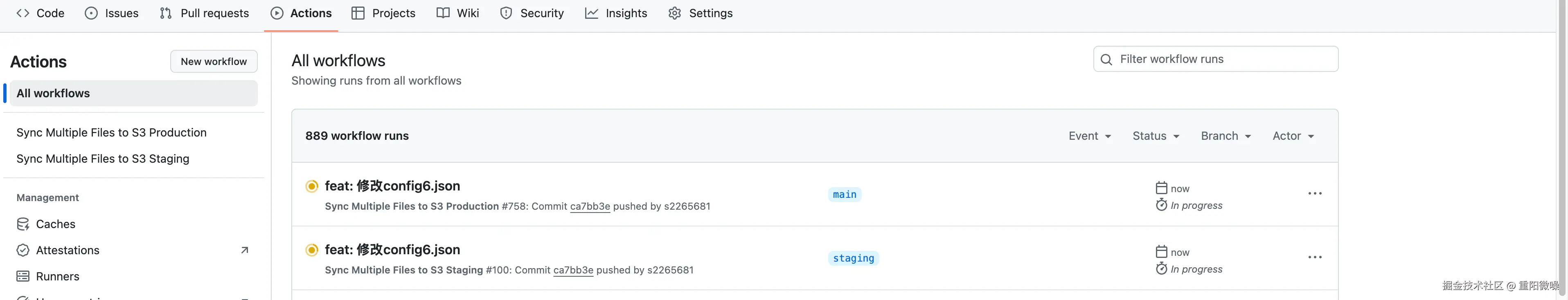This screenshot has height=300, width=1568.
Task: Open three-dot menu for Production run #758
Action: [x=1314, y=193]
